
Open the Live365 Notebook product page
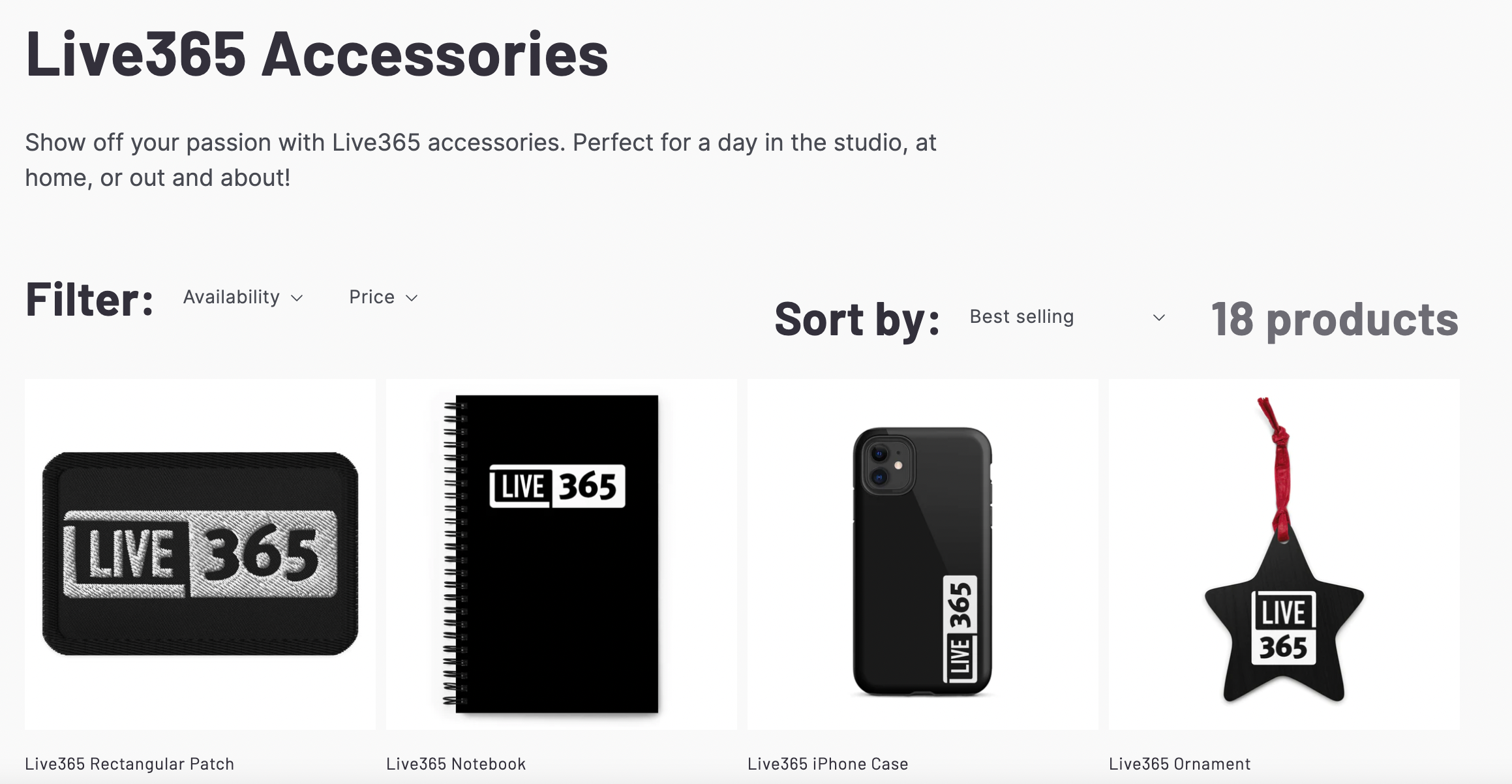point(456,763)
